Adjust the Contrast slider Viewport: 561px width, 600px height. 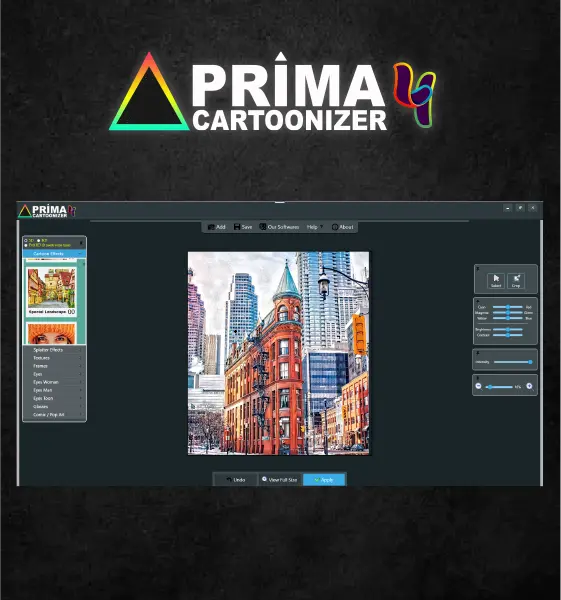click(508, 335)
